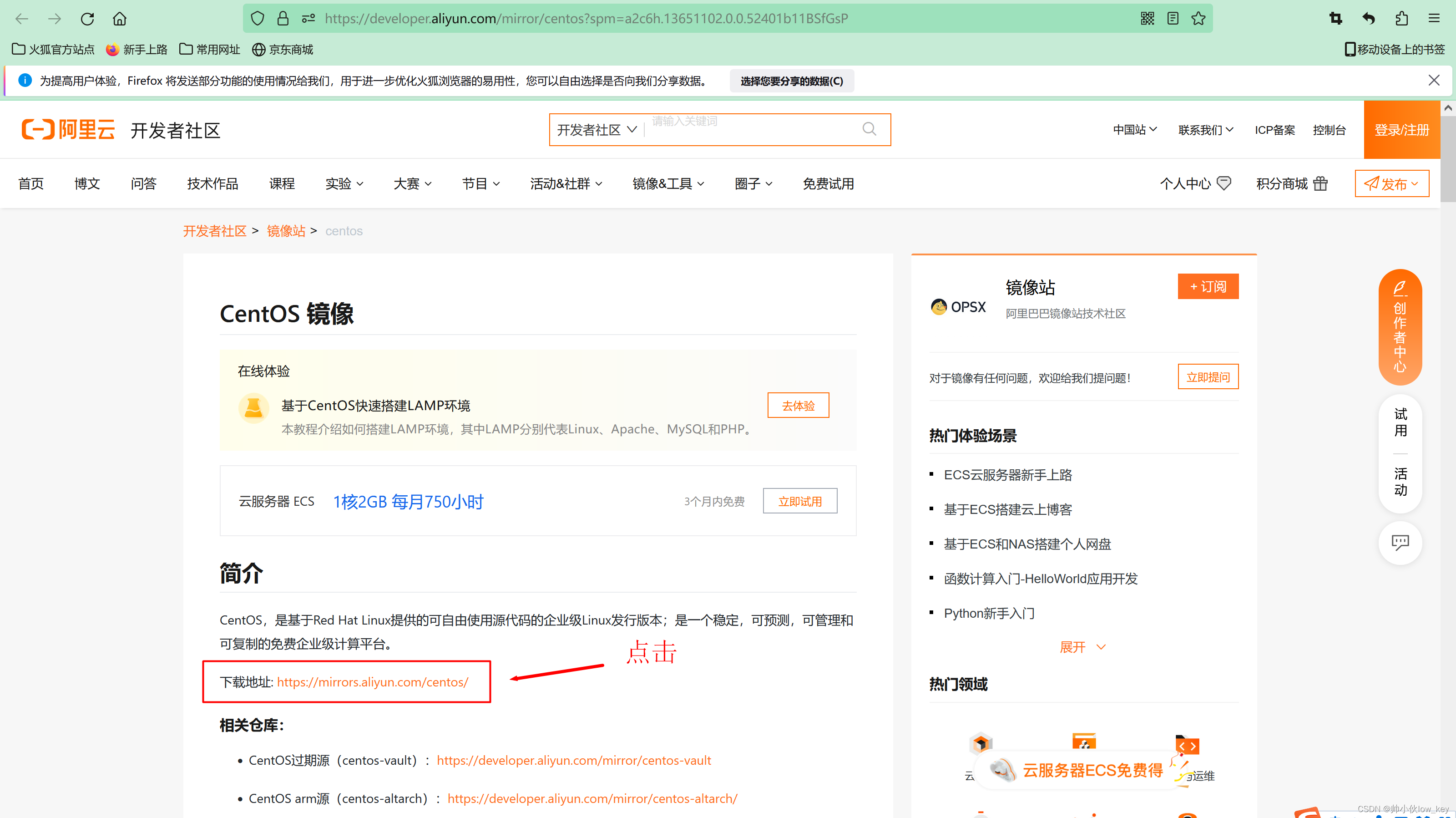1456x818 pixels.
Task: Expand the 实验 nav dropdown
Action: [x=344, y=183]
